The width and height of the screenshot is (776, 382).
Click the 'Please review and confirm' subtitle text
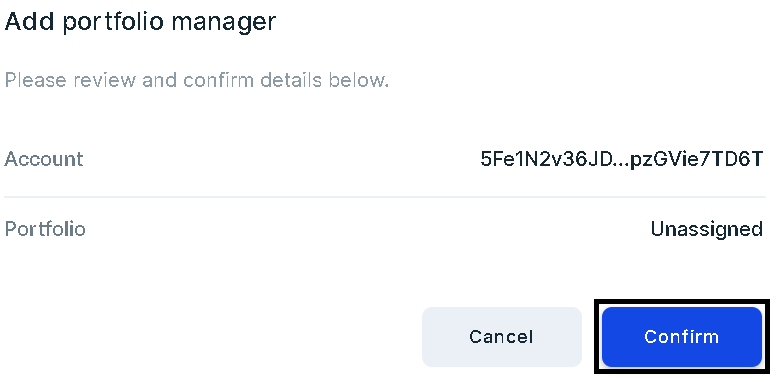196,80
